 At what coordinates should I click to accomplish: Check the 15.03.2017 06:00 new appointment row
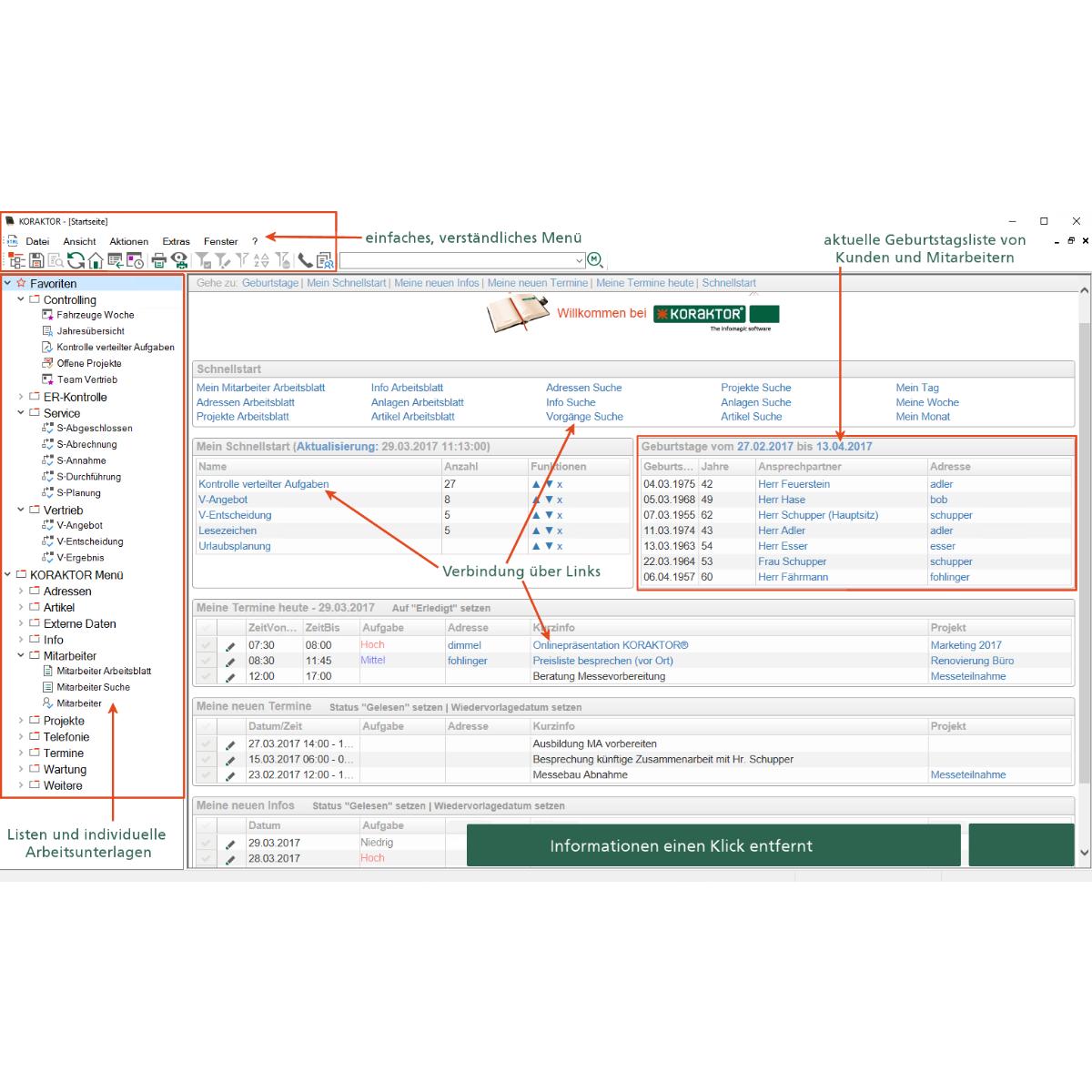(206, 759)
